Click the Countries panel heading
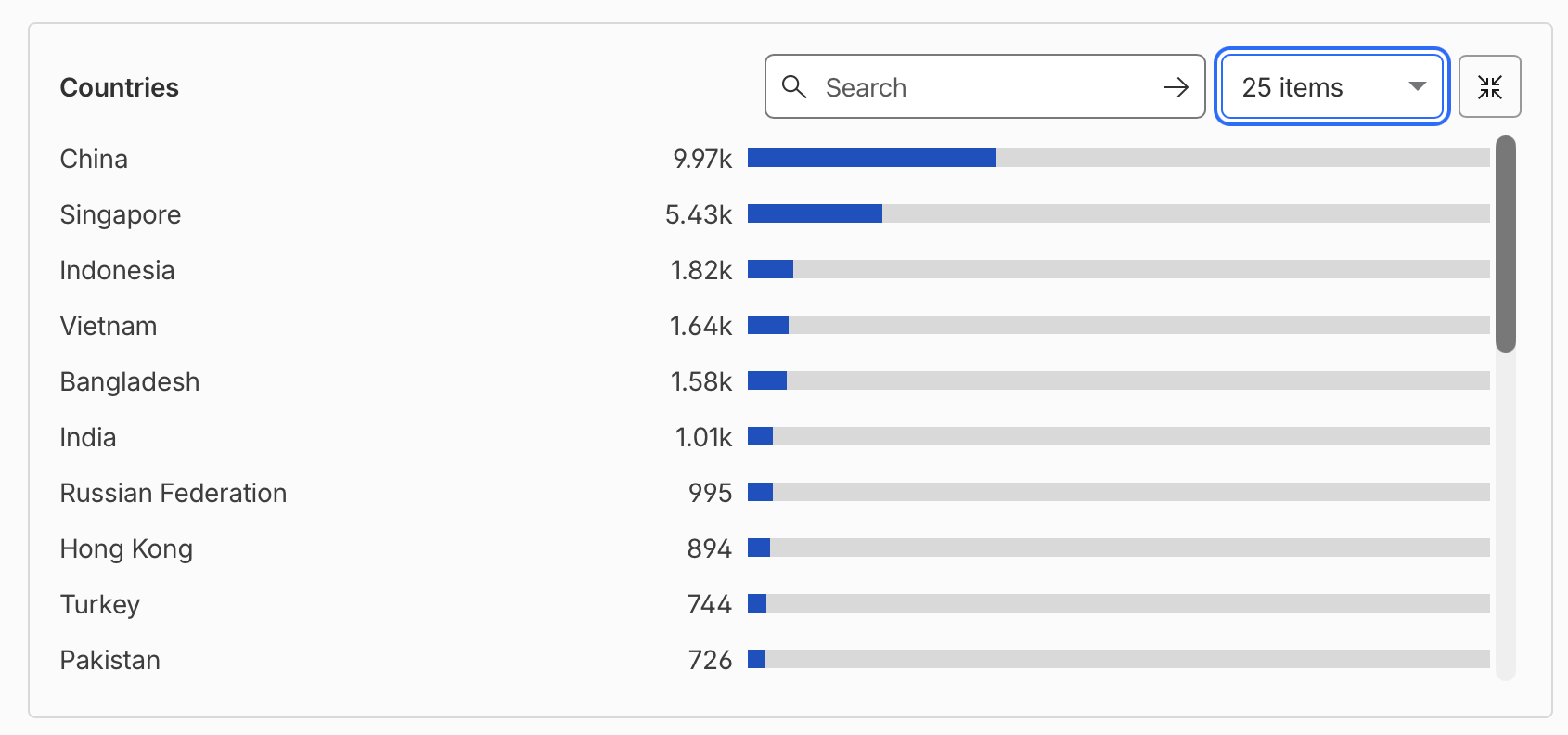This screenshot has height=735, width=1568. pyautogui.click(x=120, y=87)
